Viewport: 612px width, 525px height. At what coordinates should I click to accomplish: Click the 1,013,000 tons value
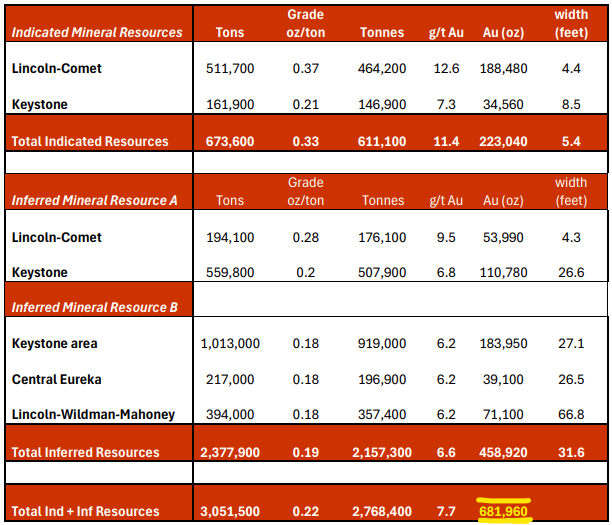click(229, 343)
